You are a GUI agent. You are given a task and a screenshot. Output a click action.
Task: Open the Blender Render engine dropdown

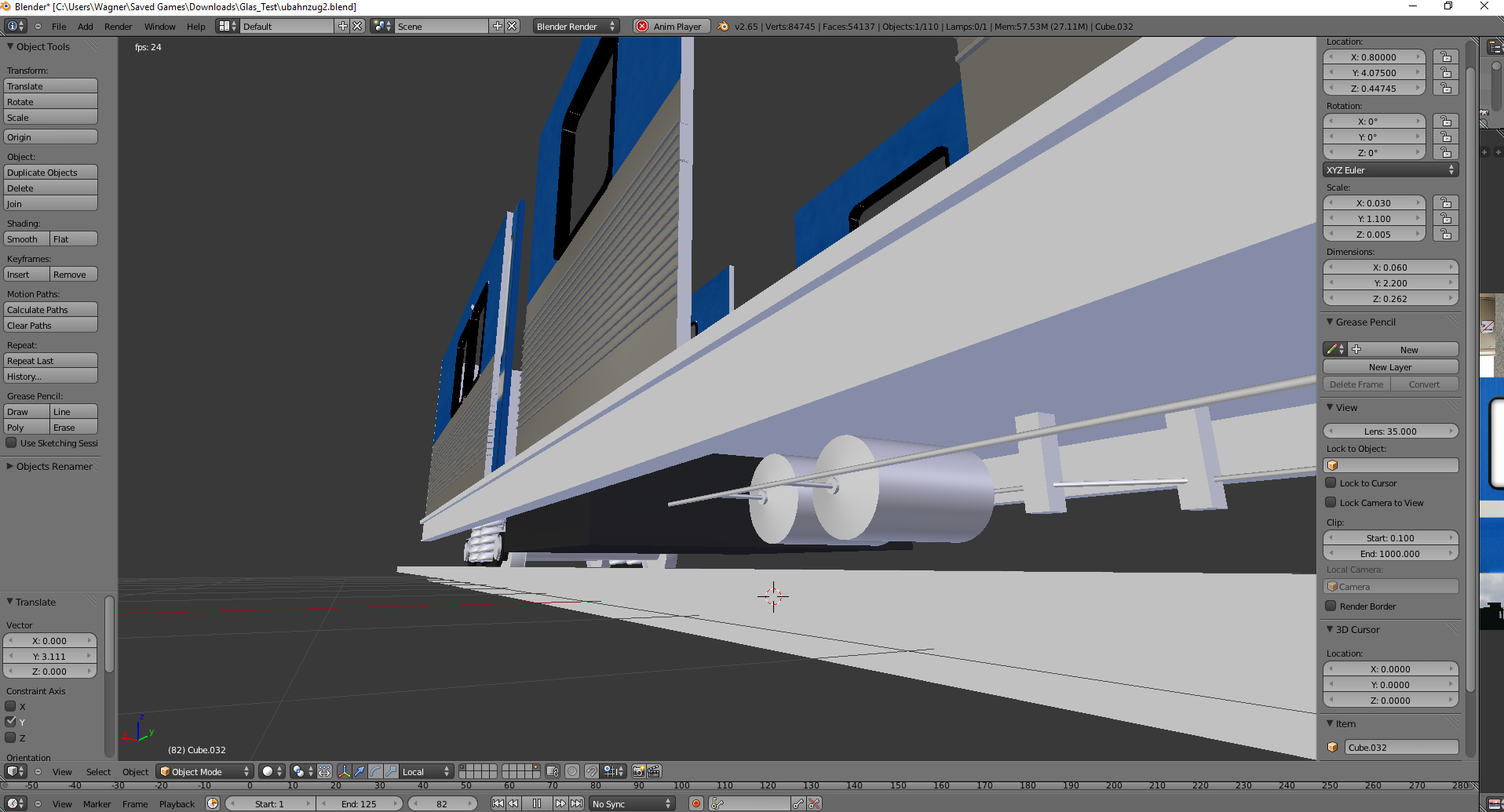click(x=575, y=26)
